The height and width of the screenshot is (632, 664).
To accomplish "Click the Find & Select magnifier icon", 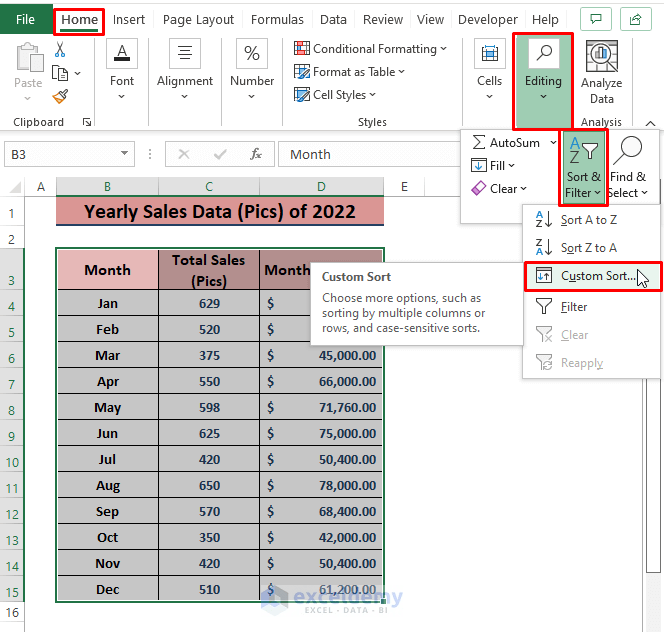I will tap(628, 150).
